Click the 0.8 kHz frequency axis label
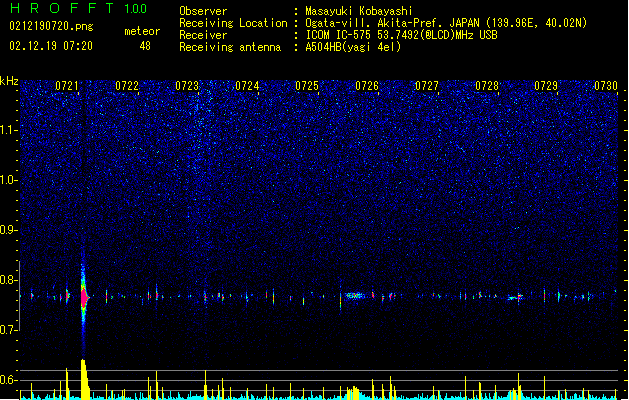 point(9,280)
